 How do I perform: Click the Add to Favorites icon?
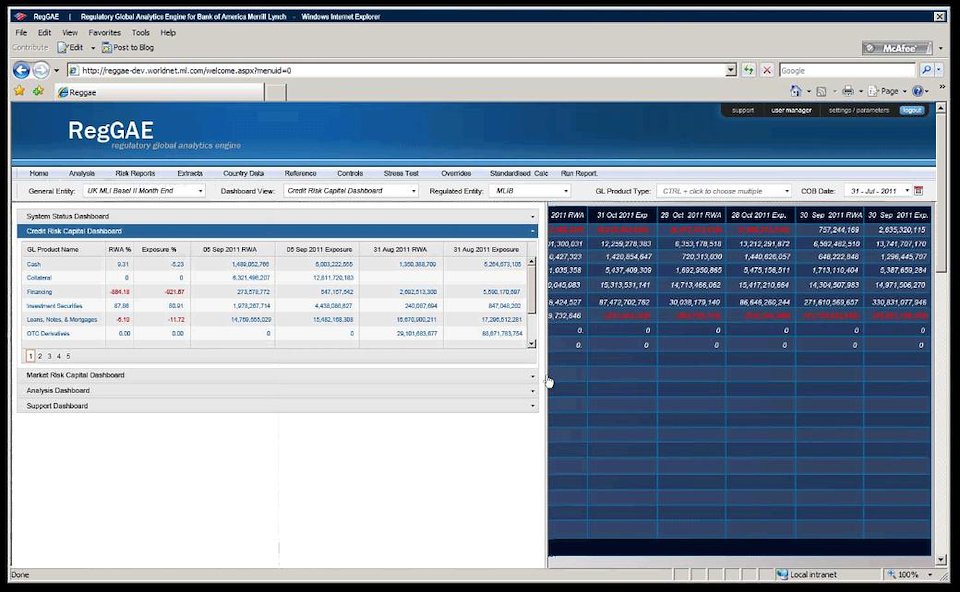[x=38, y=91]
